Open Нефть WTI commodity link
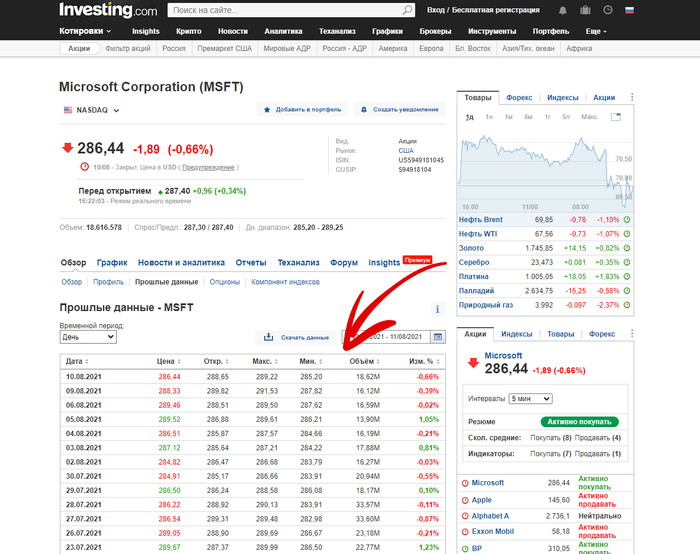Screen dimensions: 700x554 click(x=478, y=234)
